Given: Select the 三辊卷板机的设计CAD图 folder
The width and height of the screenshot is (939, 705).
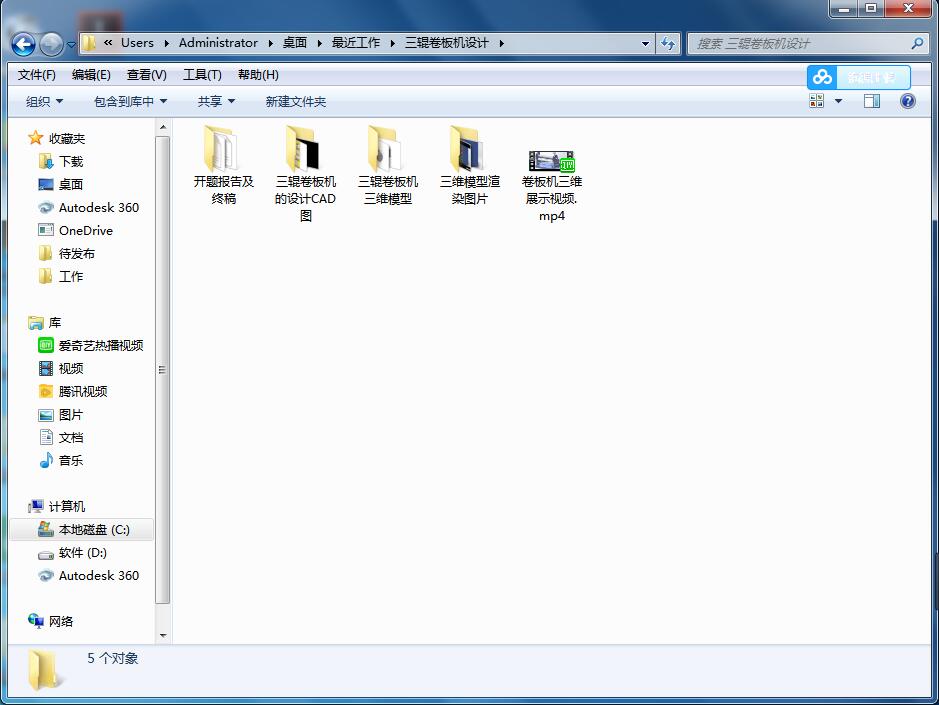Looking at the screenshot, I should coord(305,174).
